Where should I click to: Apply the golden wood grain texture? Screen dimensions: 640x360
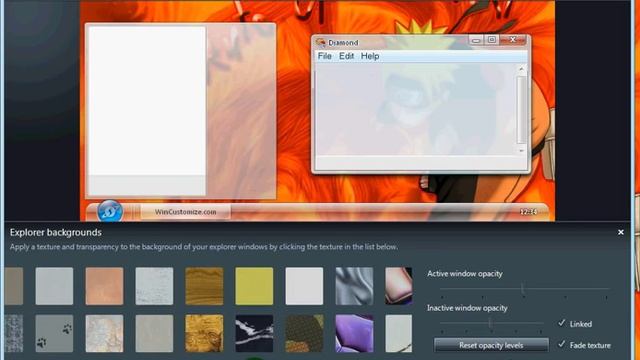pyautogui.click(x=204, y=286)
